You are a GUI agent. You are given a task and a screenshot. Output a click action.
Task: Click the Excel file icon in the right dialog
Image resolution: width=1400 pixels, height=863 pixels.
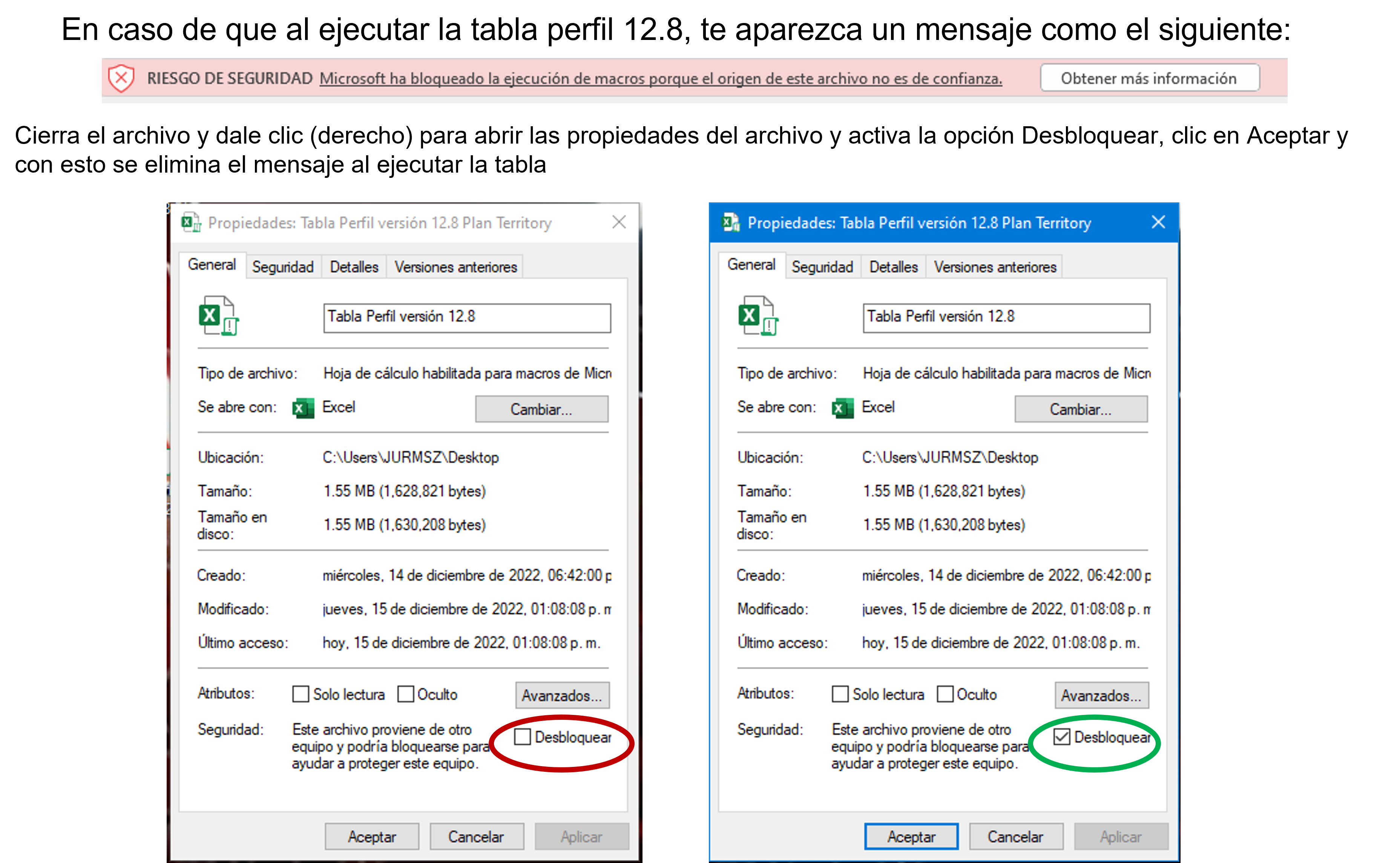click(x=758, y=316)
